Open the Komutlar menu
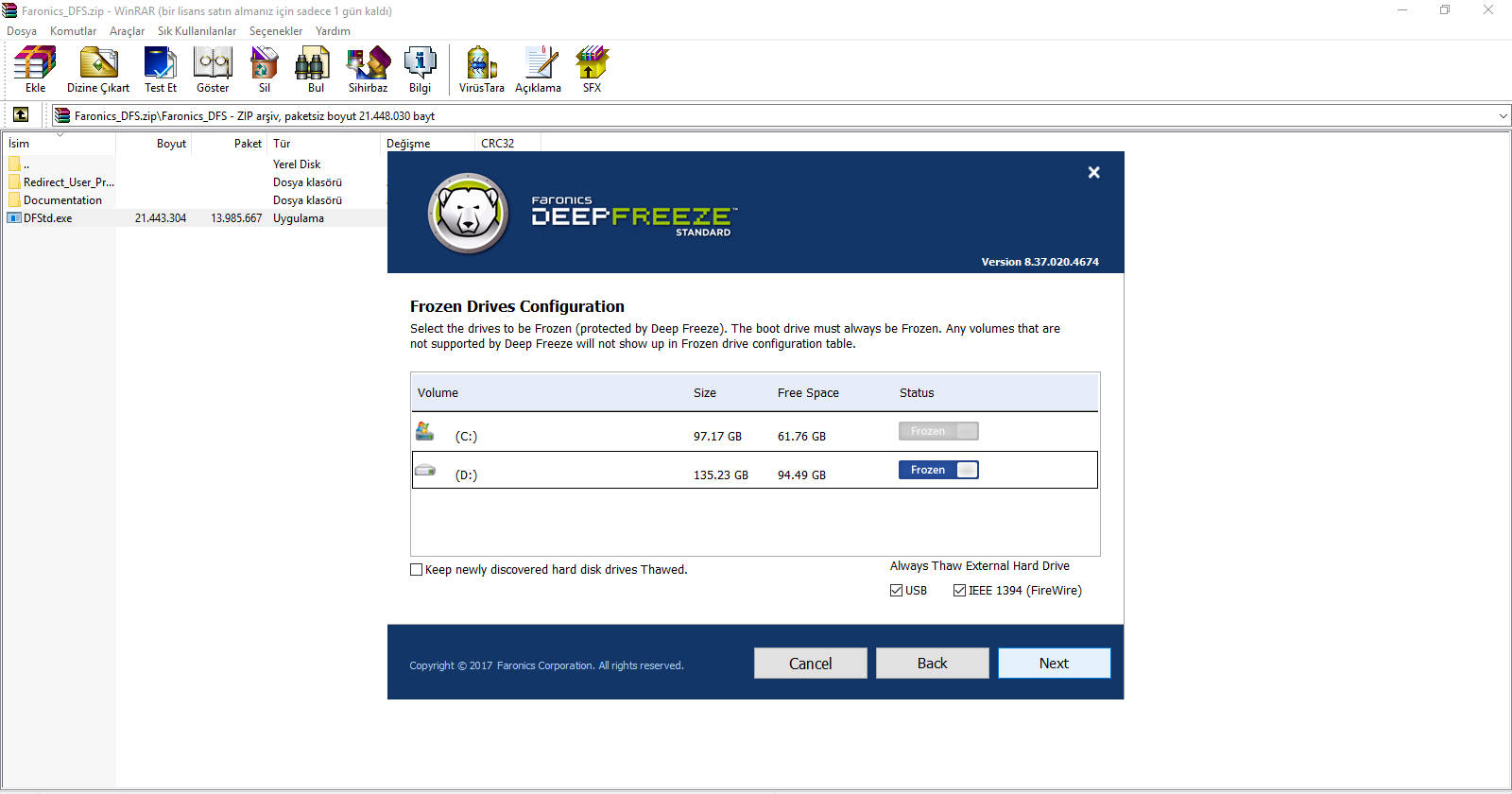 click(73, 31)
